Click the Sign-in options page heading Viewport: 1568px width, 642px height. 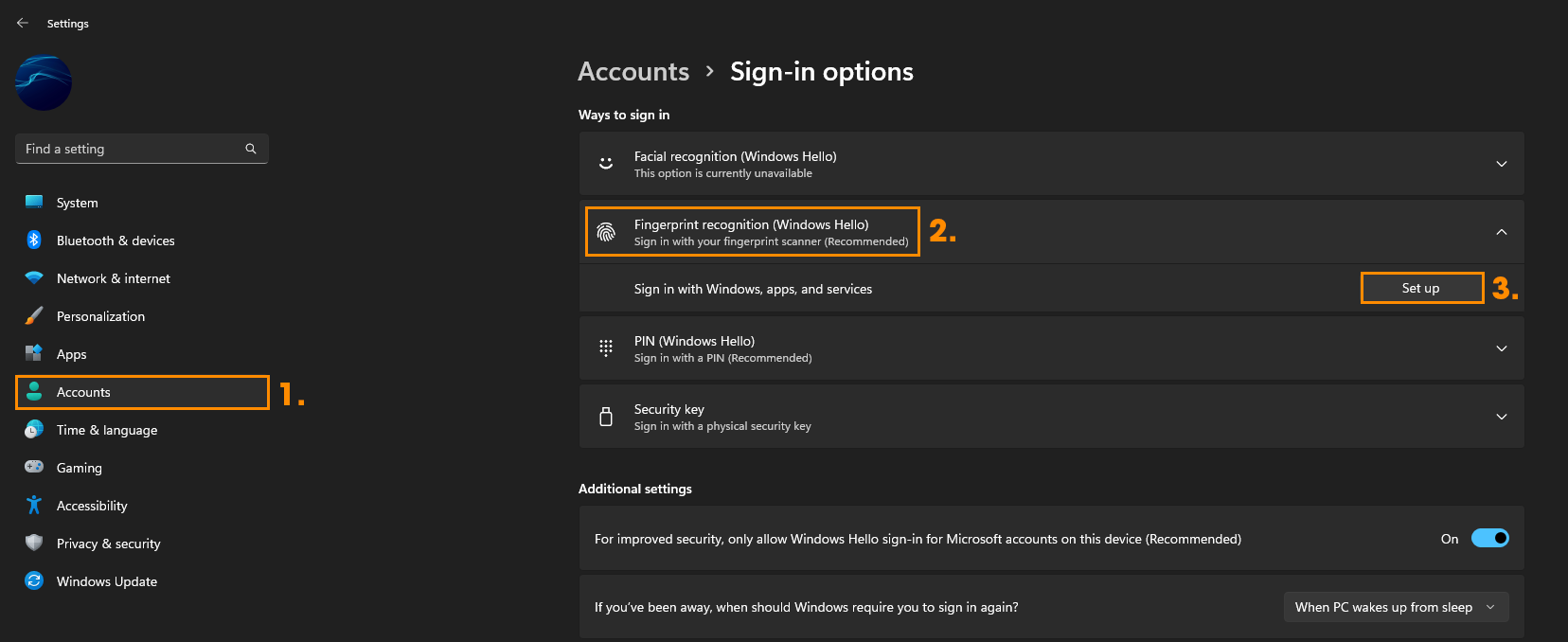click(822, 72)
